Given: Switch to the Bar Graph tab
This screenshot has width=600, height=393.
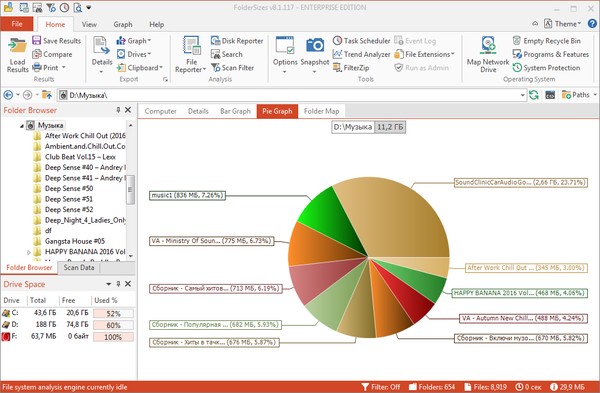Looking at the screenshot, I should click(x=235, y=111).
